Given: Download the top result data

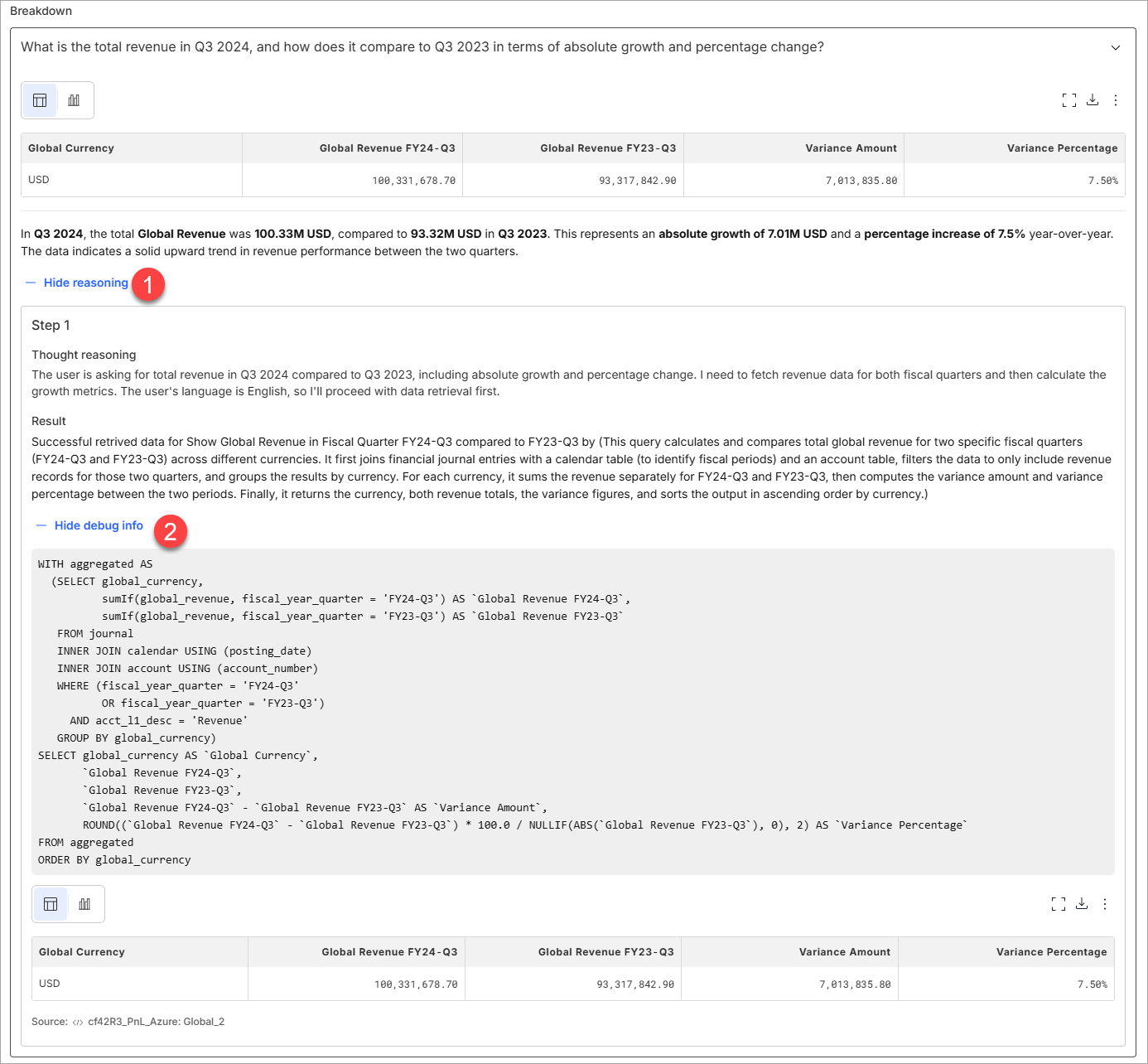Looking at the screenshot, I should [x=1093, y=99].
